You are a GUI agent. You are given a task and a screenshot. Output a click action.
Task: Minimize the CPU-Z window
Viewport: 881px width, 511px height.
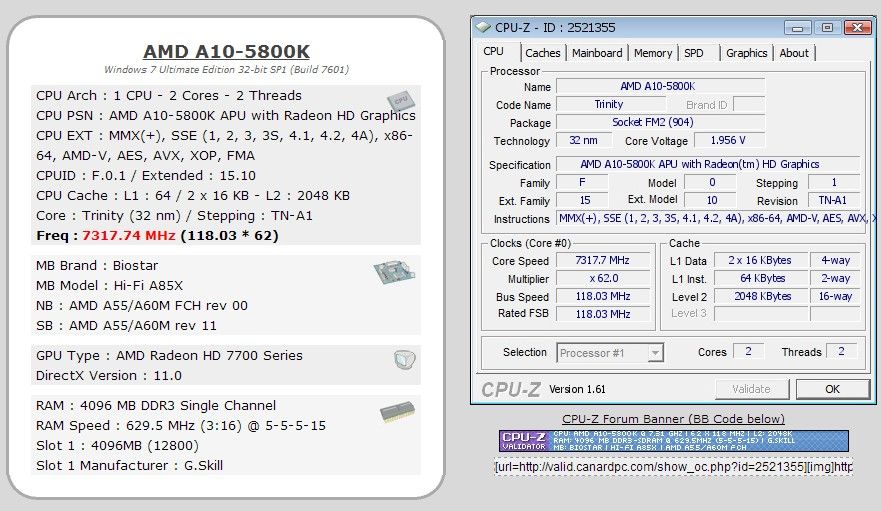[797, 28]
